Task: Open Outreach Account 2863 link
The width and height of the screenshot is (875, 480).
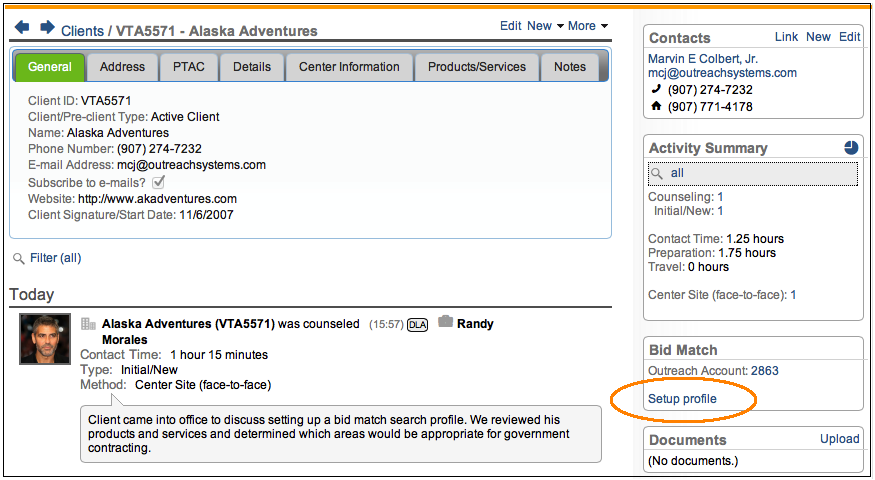Action: coord(764,371)
